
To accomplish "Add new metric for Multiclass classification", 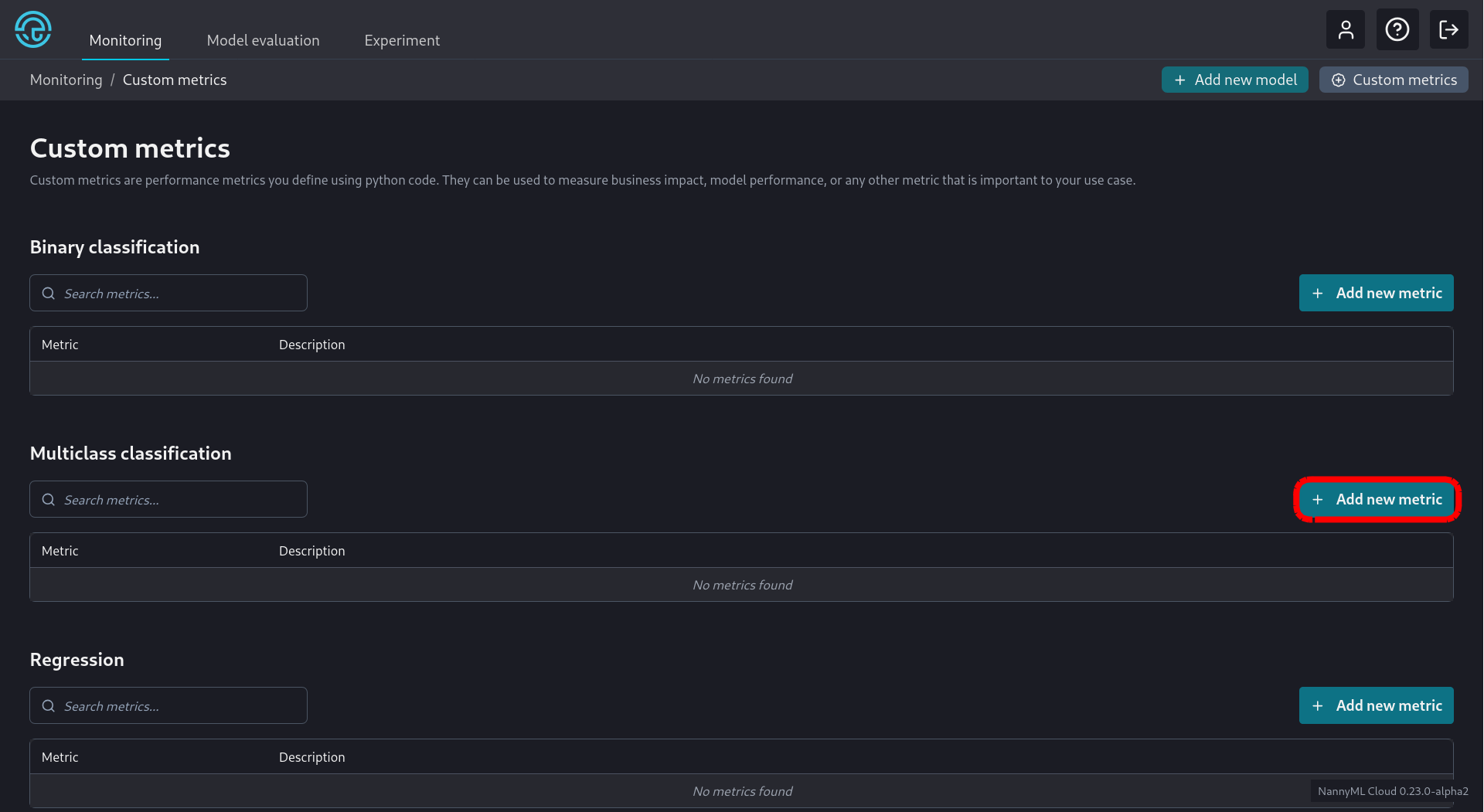I will [1376, 500].
